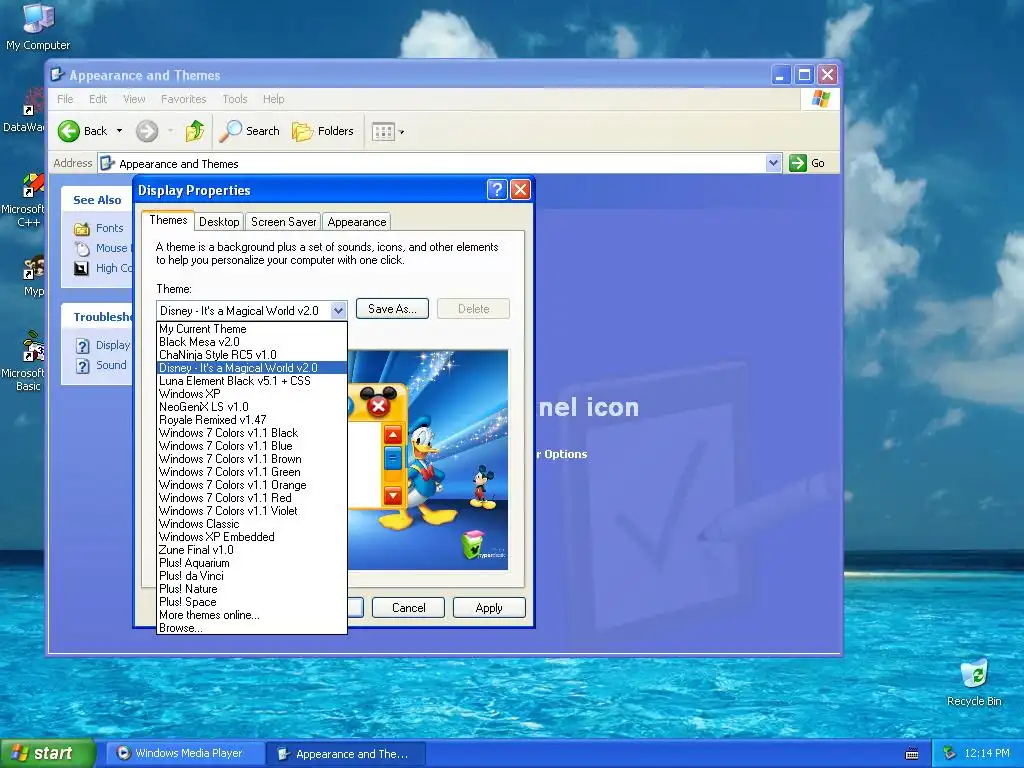Select the Windows Classic theme
Image resolution: width=1024 pixels, height=768 pixels.
tap(252, 524)
